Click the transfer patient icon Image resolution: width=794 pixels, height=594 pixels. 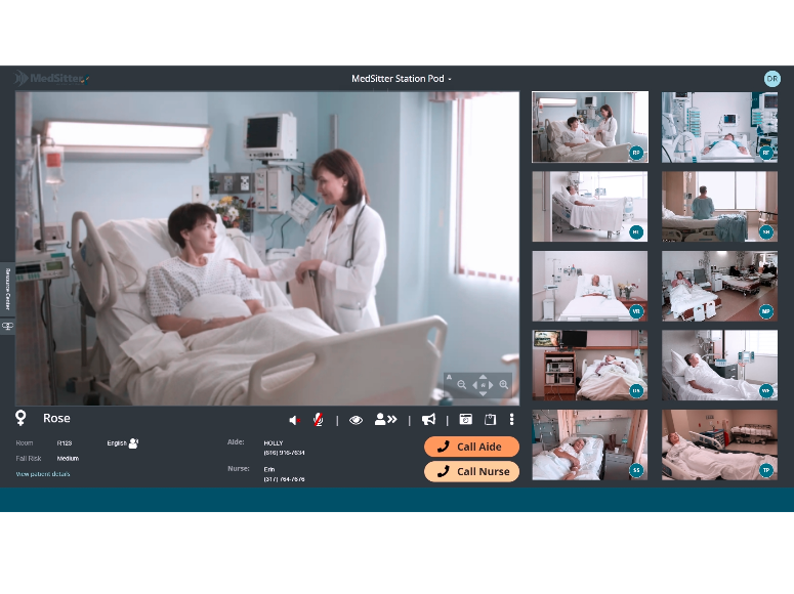(385, 420)
